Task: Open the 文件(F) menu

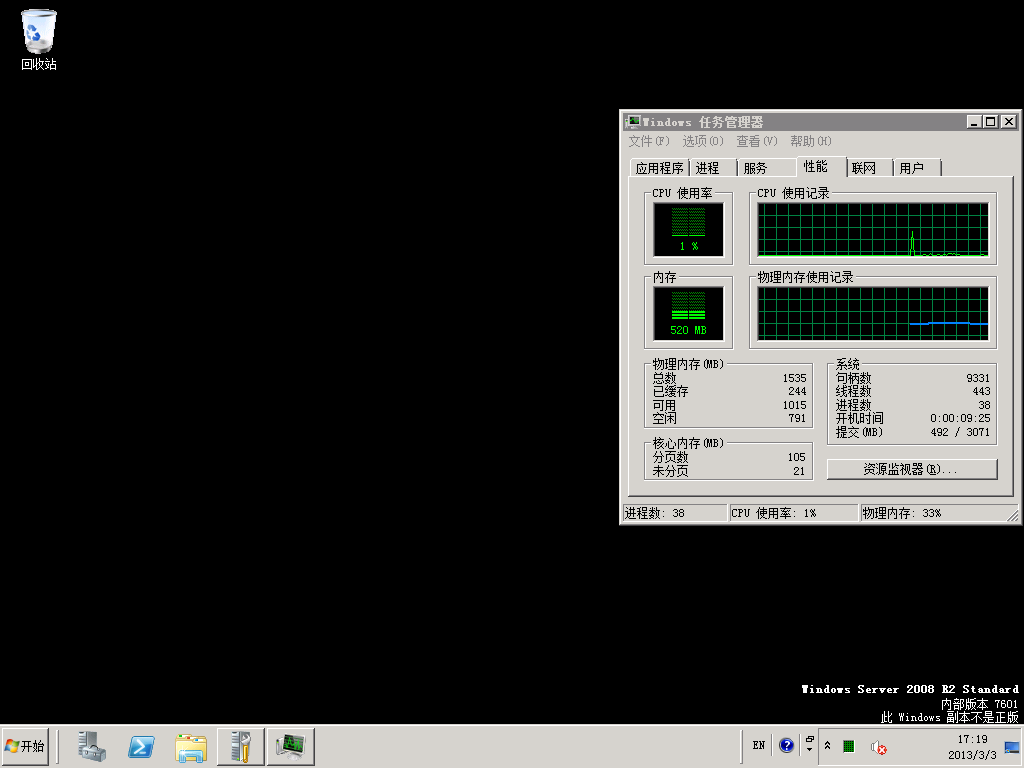Action: click(648, 141)
